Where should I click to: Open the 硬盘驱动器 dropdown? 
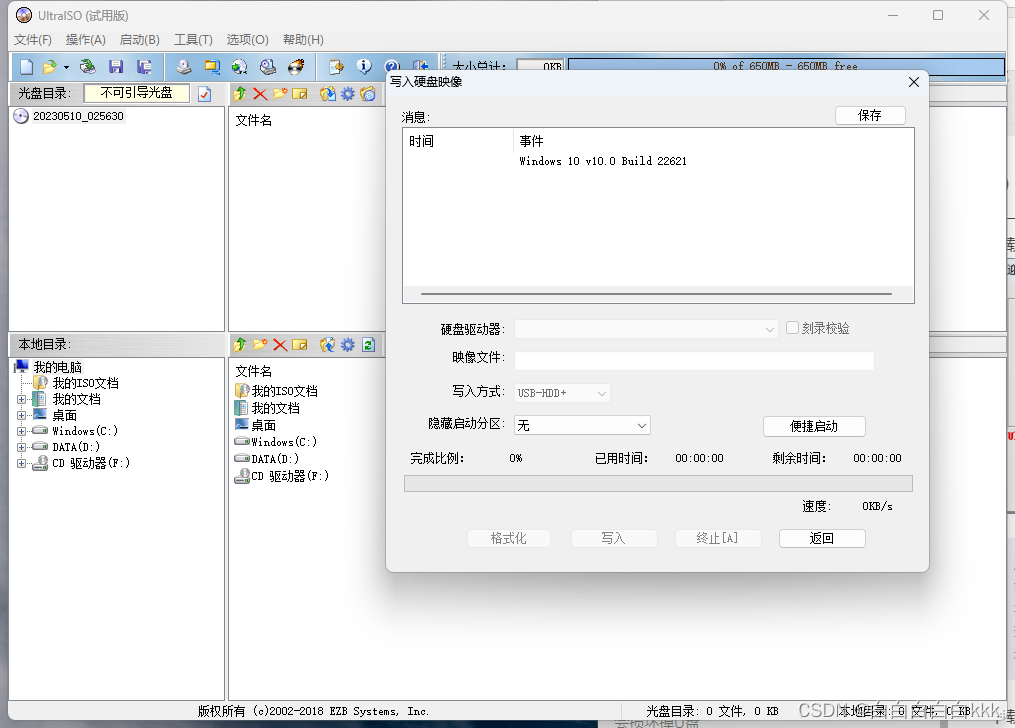(770, 329)
